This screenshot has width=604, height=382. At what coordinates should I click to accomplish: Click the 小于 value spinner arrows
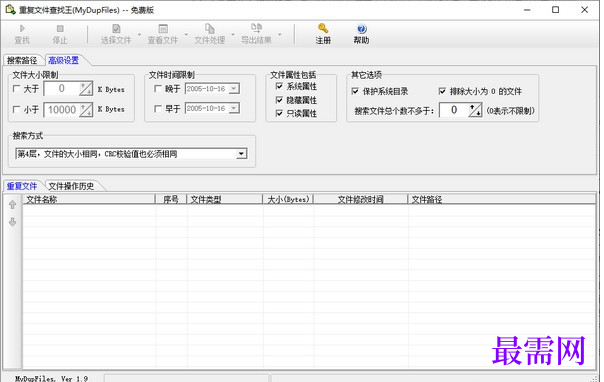pos(86,110)
